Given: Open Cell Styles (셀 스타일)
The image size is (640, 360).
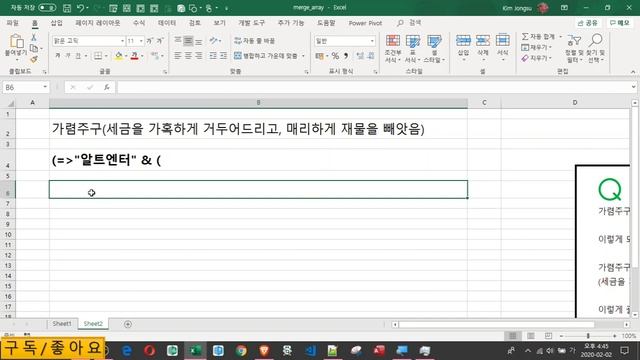Looking at the screenshot, I should click(433, 49).
